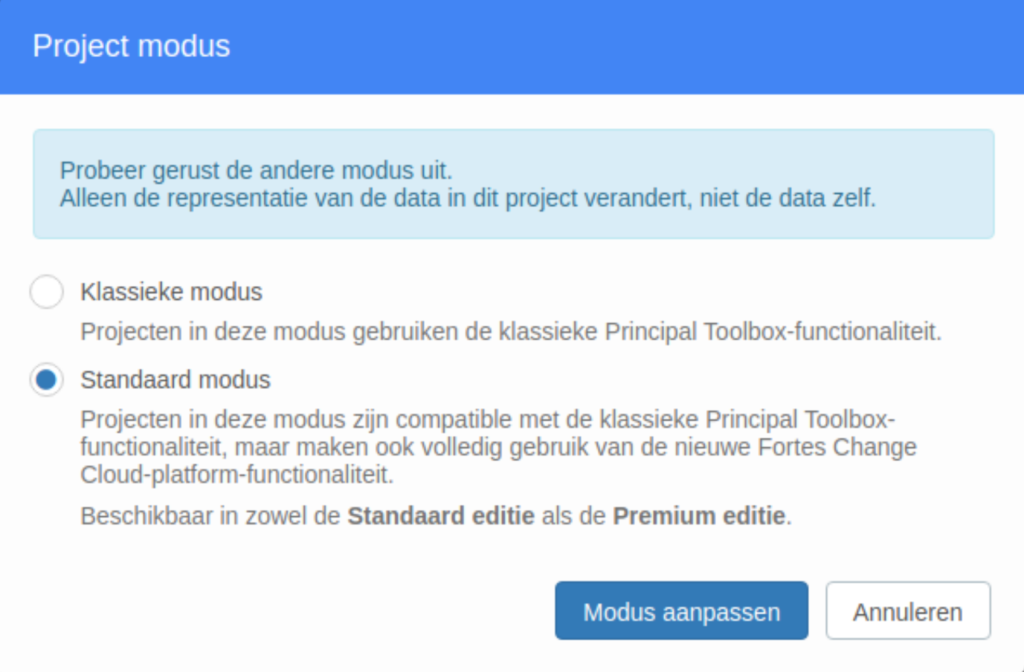Click the 'Alleen de representatie van de data' sentence
This screenshot has height=672, width=1024.
click(x=468, y=198)
